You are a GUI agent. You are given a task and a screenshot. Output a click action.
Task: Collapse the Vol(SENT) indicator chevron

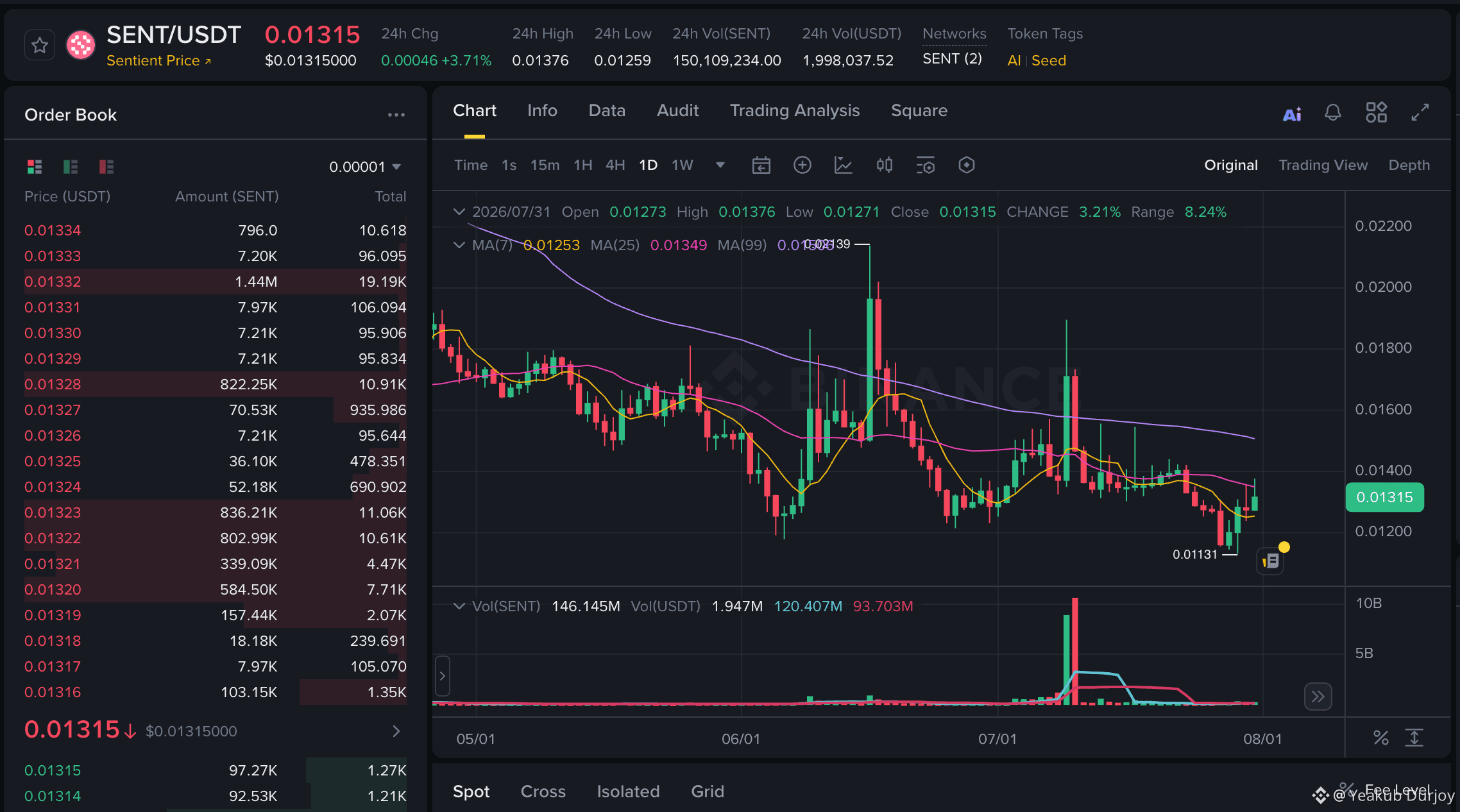[x=459, y=606]
